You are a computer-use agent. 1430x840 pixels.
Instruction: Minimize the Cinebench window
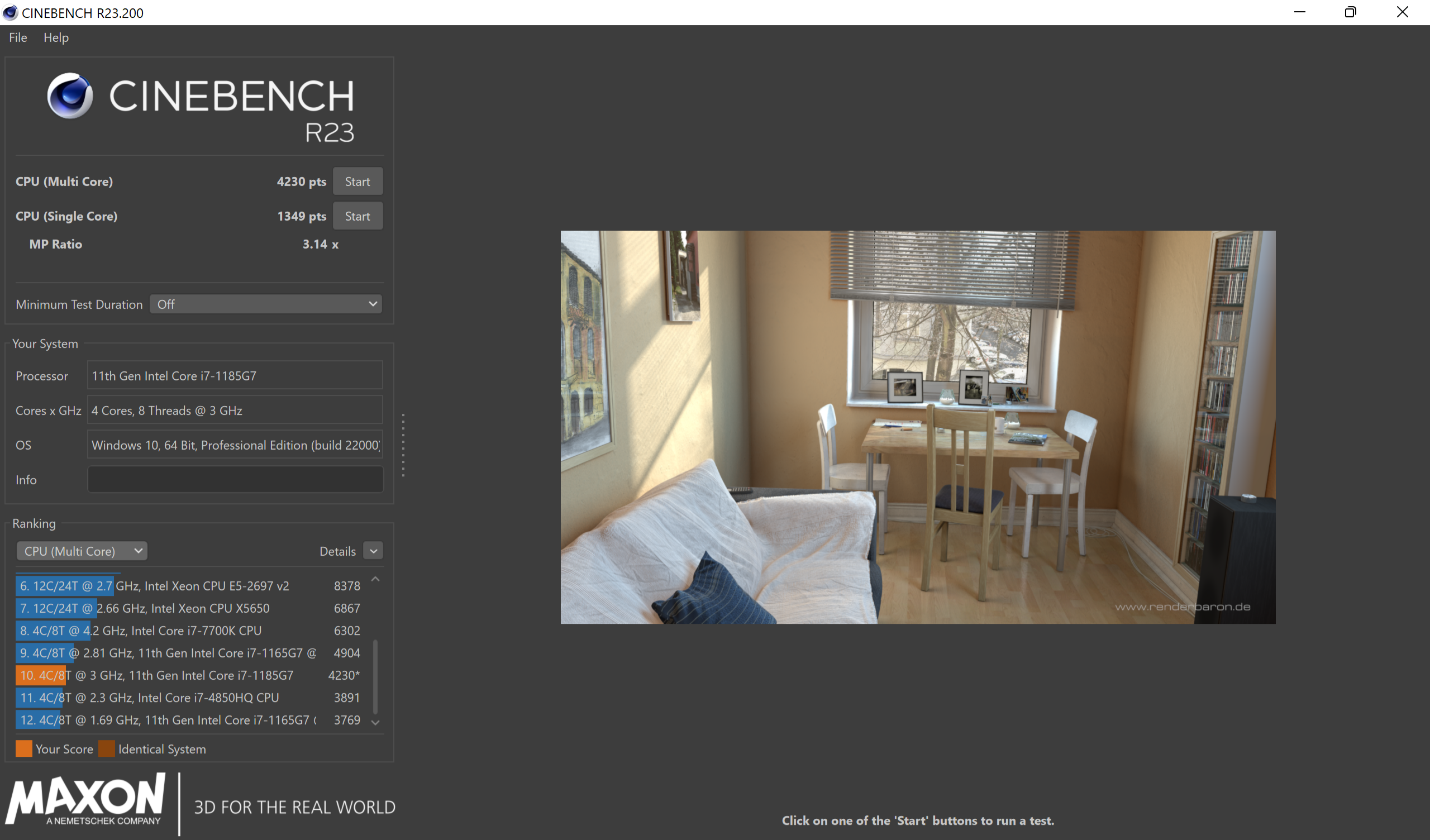1300,12
